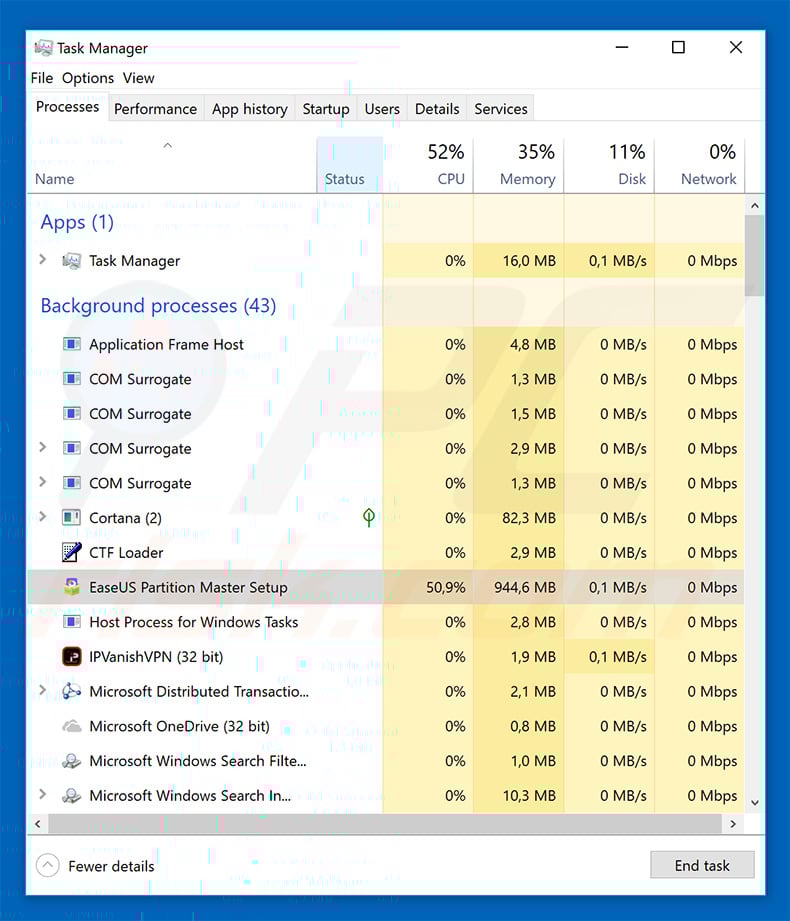This screenshot has height=921, width=790.
Task: Sort by the CPU column header
Action: (428, 165)
